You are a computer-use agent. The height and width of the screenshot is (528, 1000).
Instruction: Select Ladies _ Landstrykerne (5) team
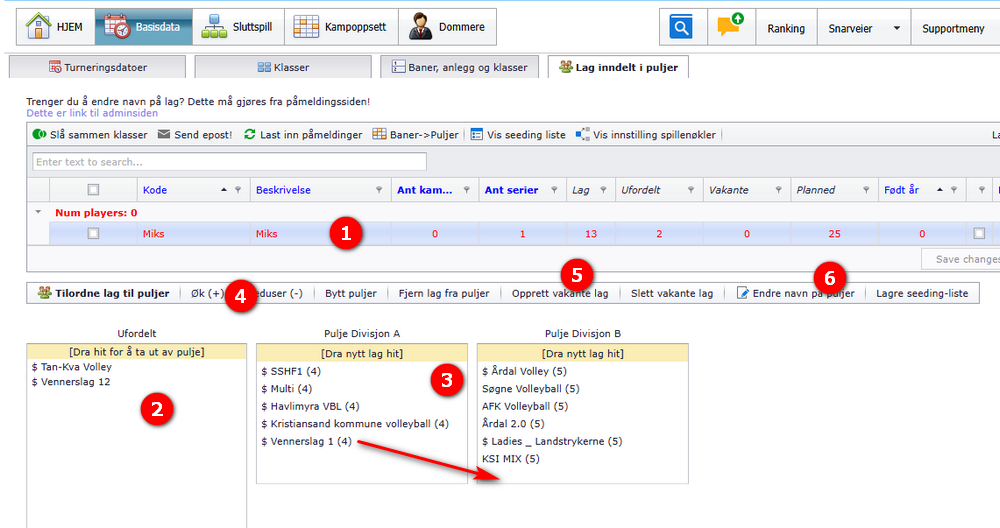[552, 441]
